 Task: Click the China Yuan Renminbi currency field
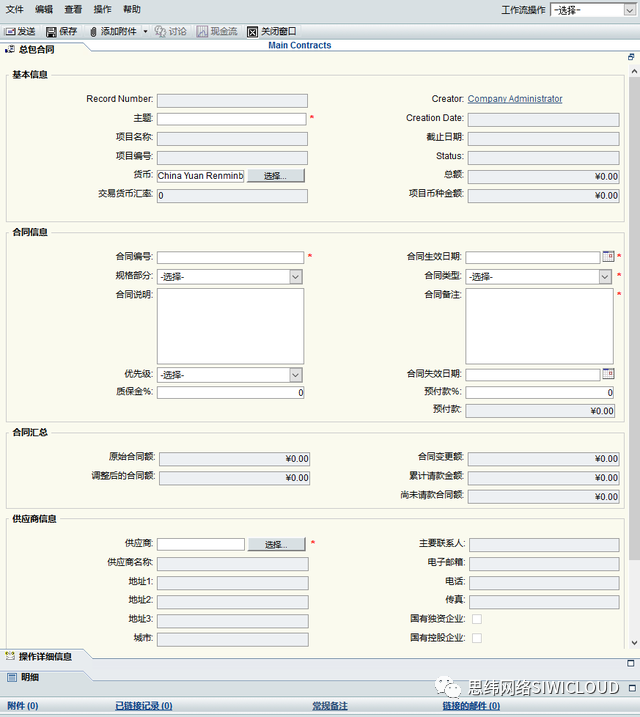pyautogui.click(x=201, y=176)
